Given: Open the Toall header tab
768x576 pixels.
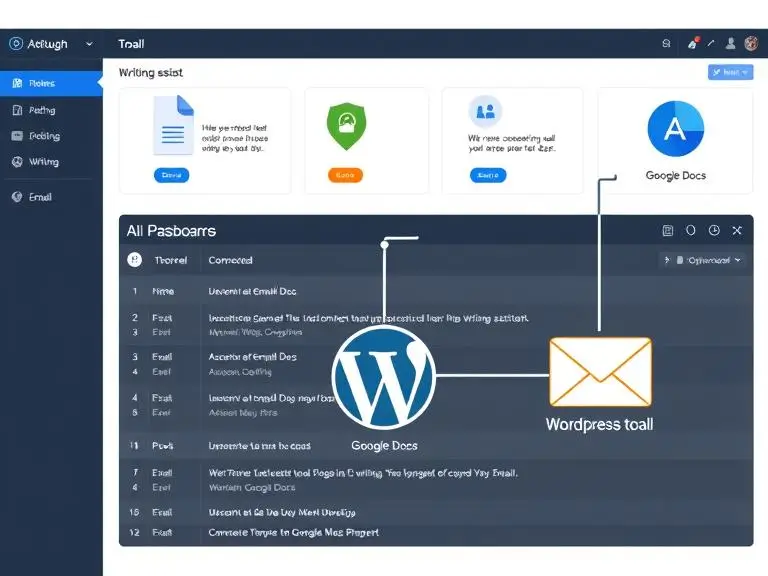Looking at the screenshot, I should [131, 44].
